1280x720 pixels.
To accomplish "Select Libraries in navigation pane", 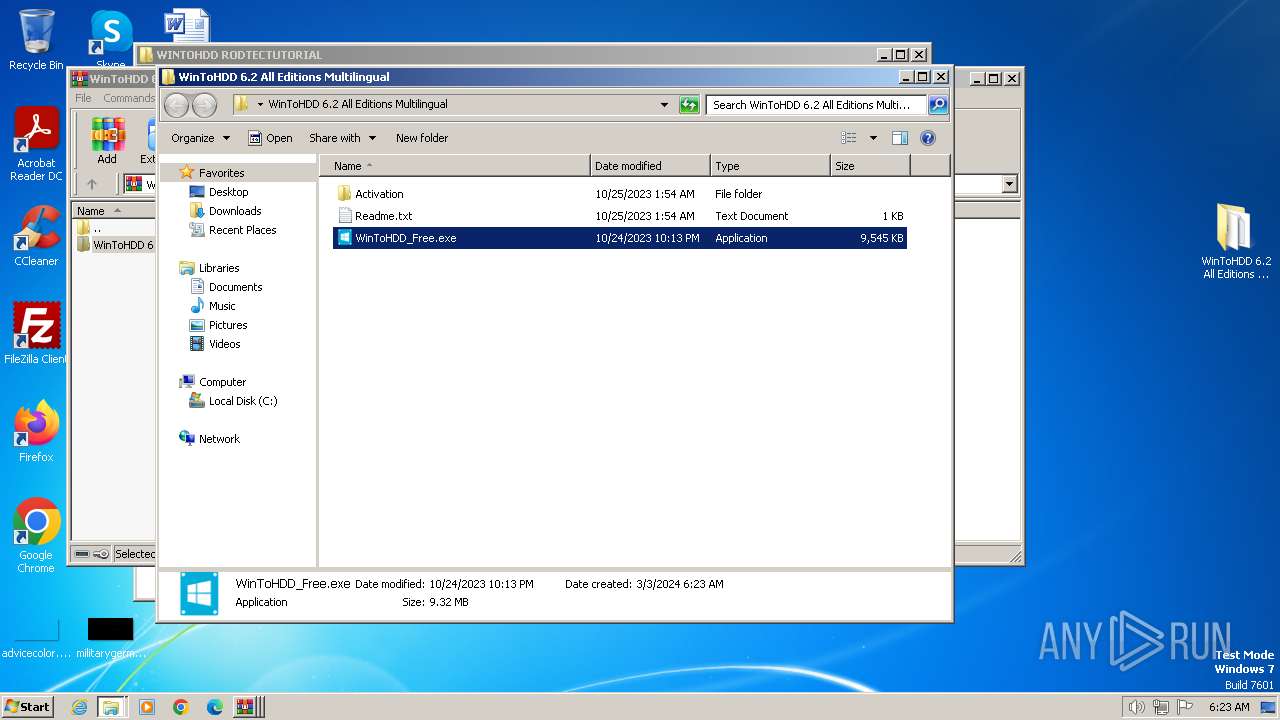I will pos(219,268).
